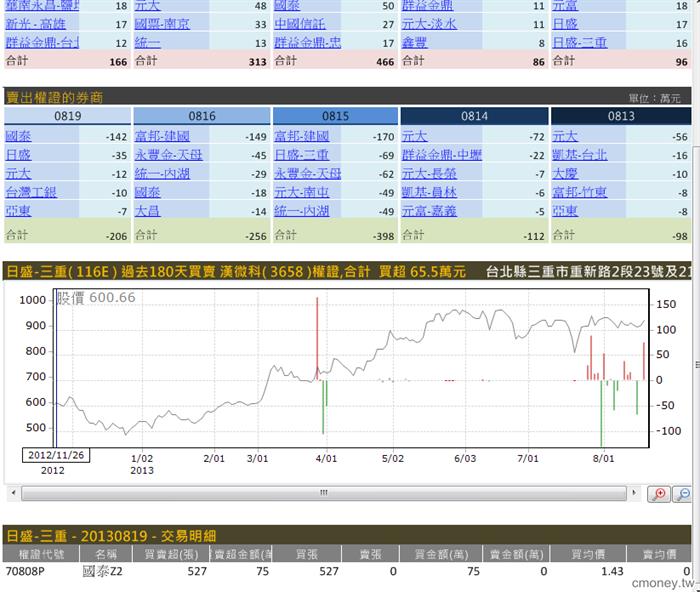The height and width of the screenshot is (592, 700).
Task: Open 元大-南屯 broker link
Action: coord(302,192)
